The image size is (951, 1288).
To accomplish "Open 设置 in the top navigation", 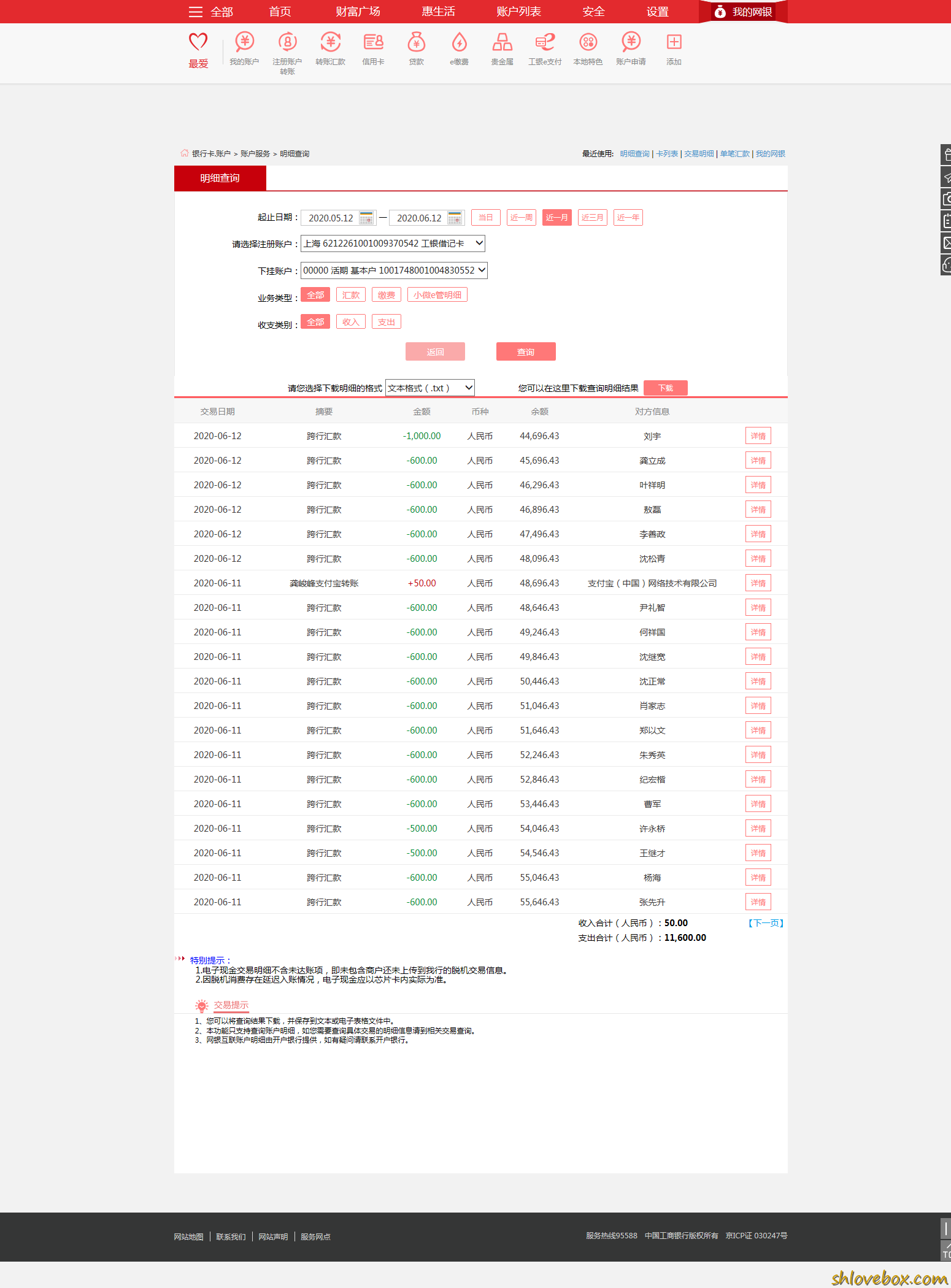I will point(657,12).
